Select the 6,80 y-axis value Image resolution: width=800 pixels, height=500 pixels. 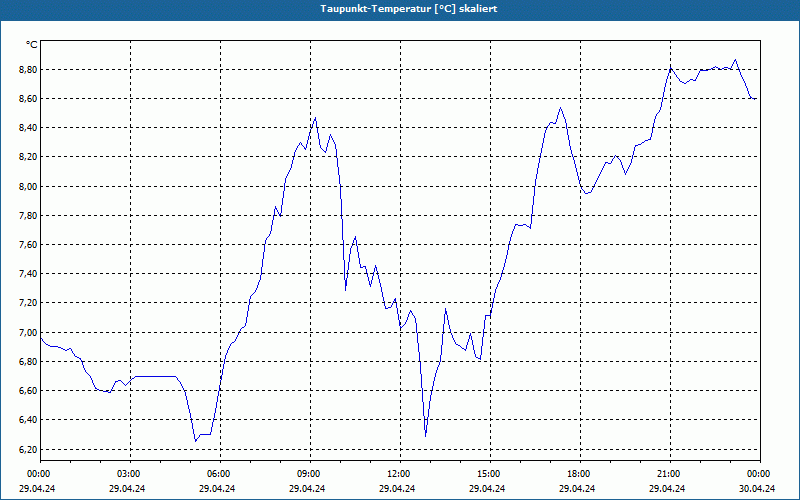(28, 361)
